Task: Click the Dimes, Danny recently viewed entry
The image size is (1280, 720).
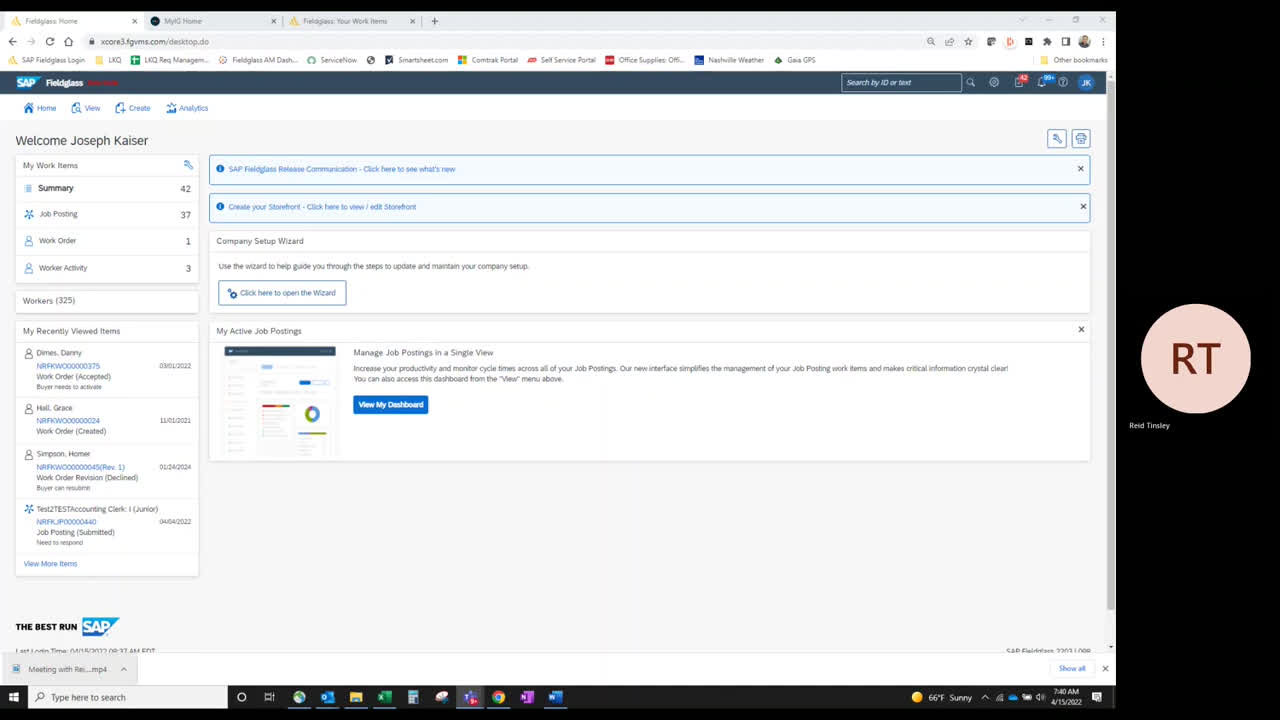Action: point(59,353)
